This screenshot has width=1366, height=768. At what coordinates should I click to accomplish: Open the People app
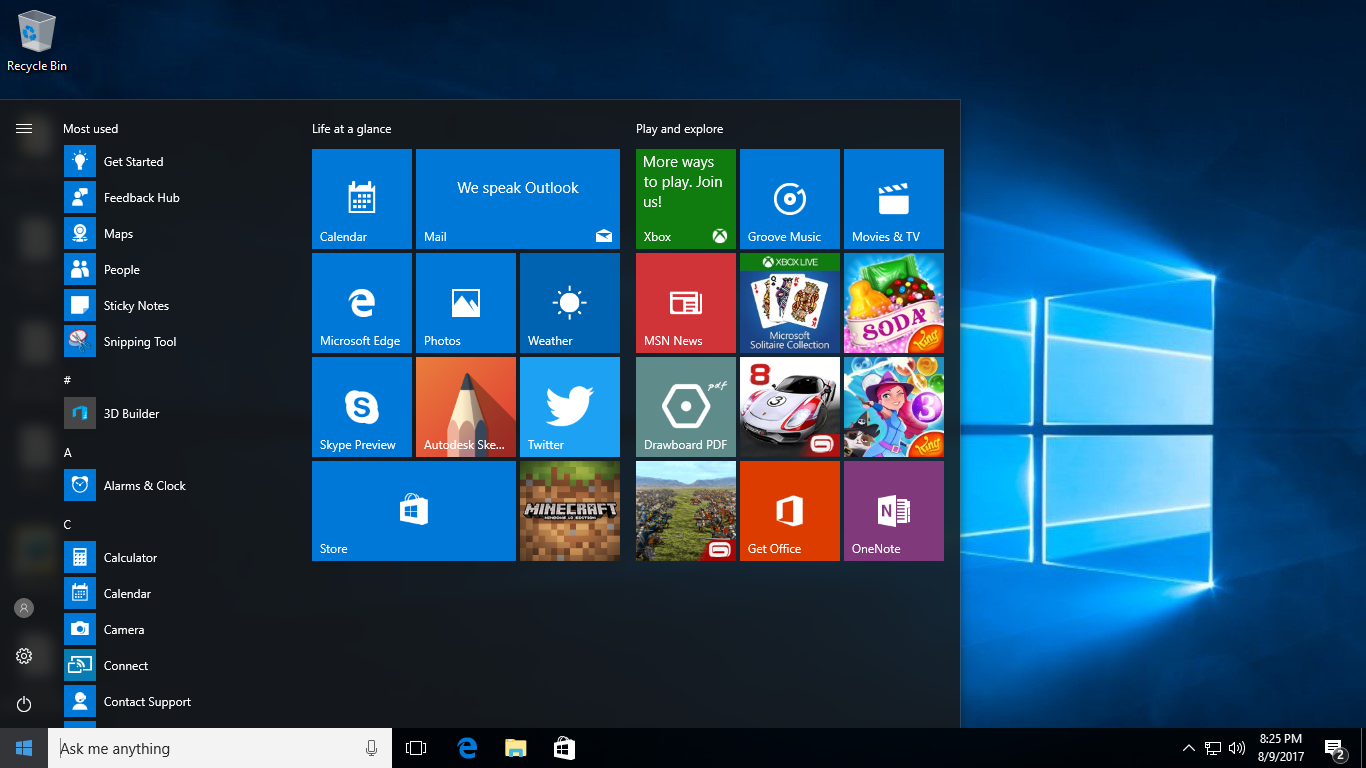pos(180,270)
